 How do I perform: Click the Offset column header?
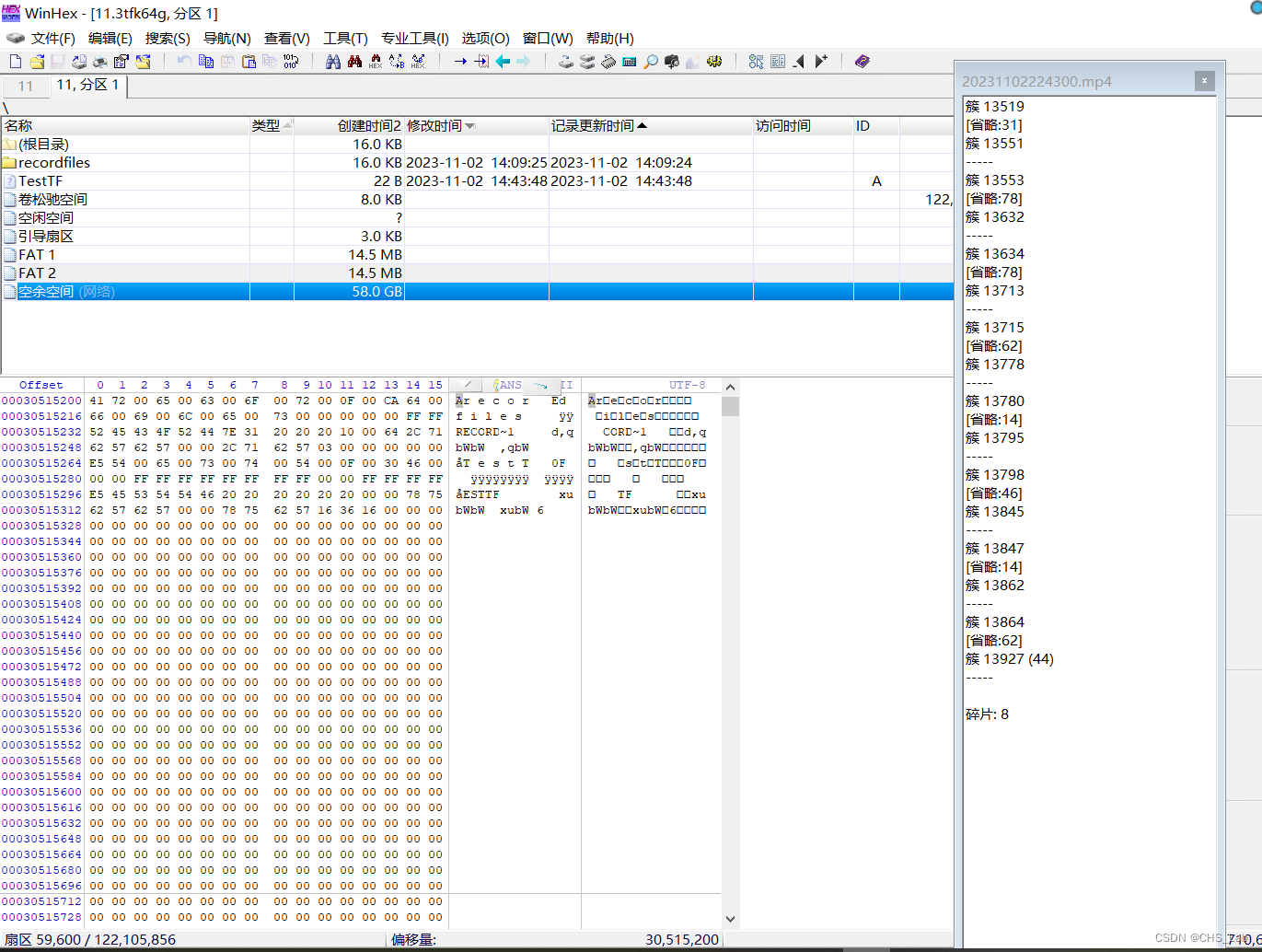coord(41,385)
